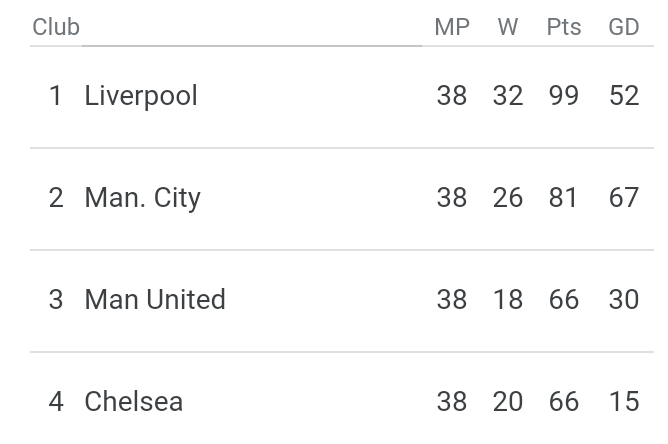Select Man United's 18 wins cell
This screenshot has height=444, width=668.
click(x=508, y=300)
